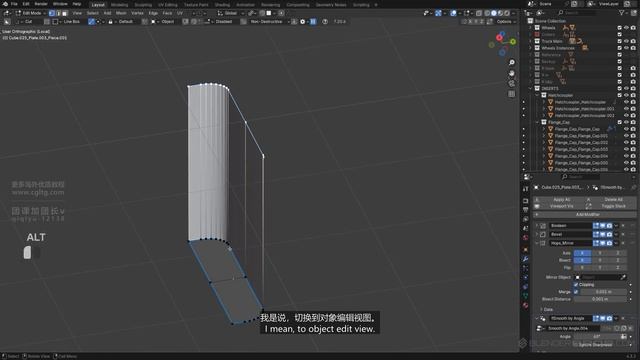Expand the Wheels collection in outliner
This screenshot has width=640, height=360.
coord(531,28)
